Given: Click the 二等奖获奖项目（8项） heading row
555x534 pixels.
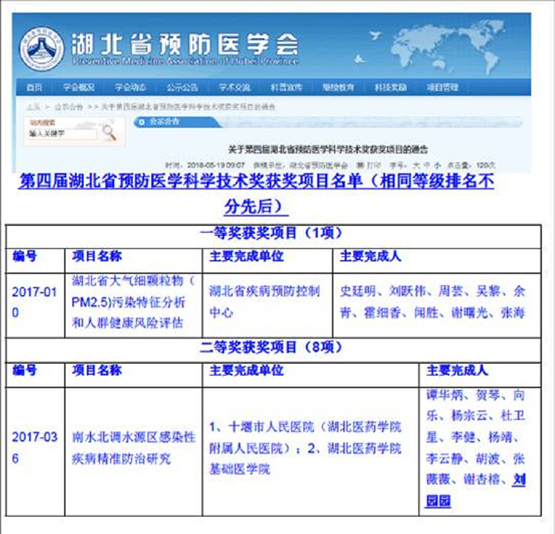Looking at the screenshot, I should (x=273, y=350).
